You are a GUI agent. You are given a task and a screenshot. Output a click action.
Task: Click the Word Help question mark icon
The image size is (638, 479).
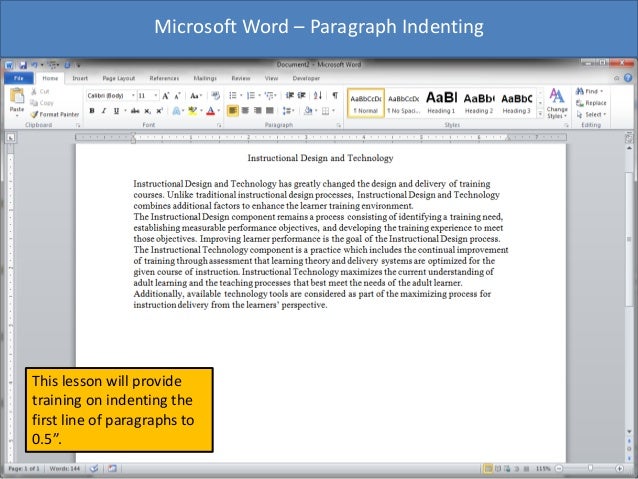(628, 77)
